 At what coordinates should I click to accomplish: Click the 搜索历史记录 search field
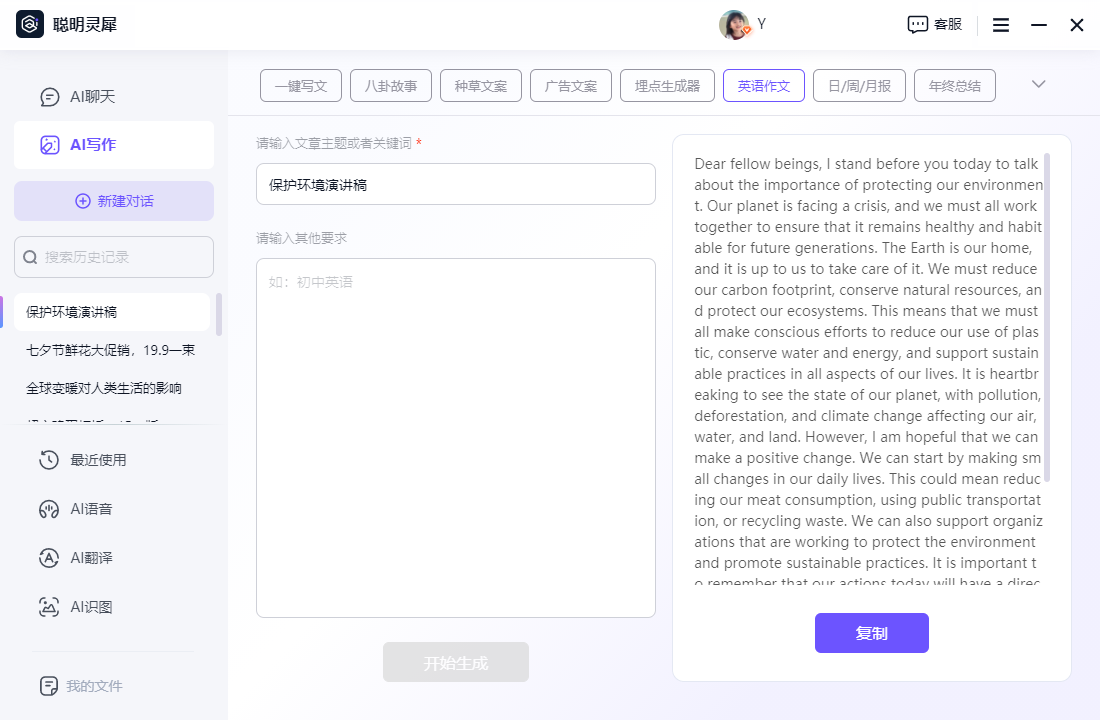click(114, 257)
